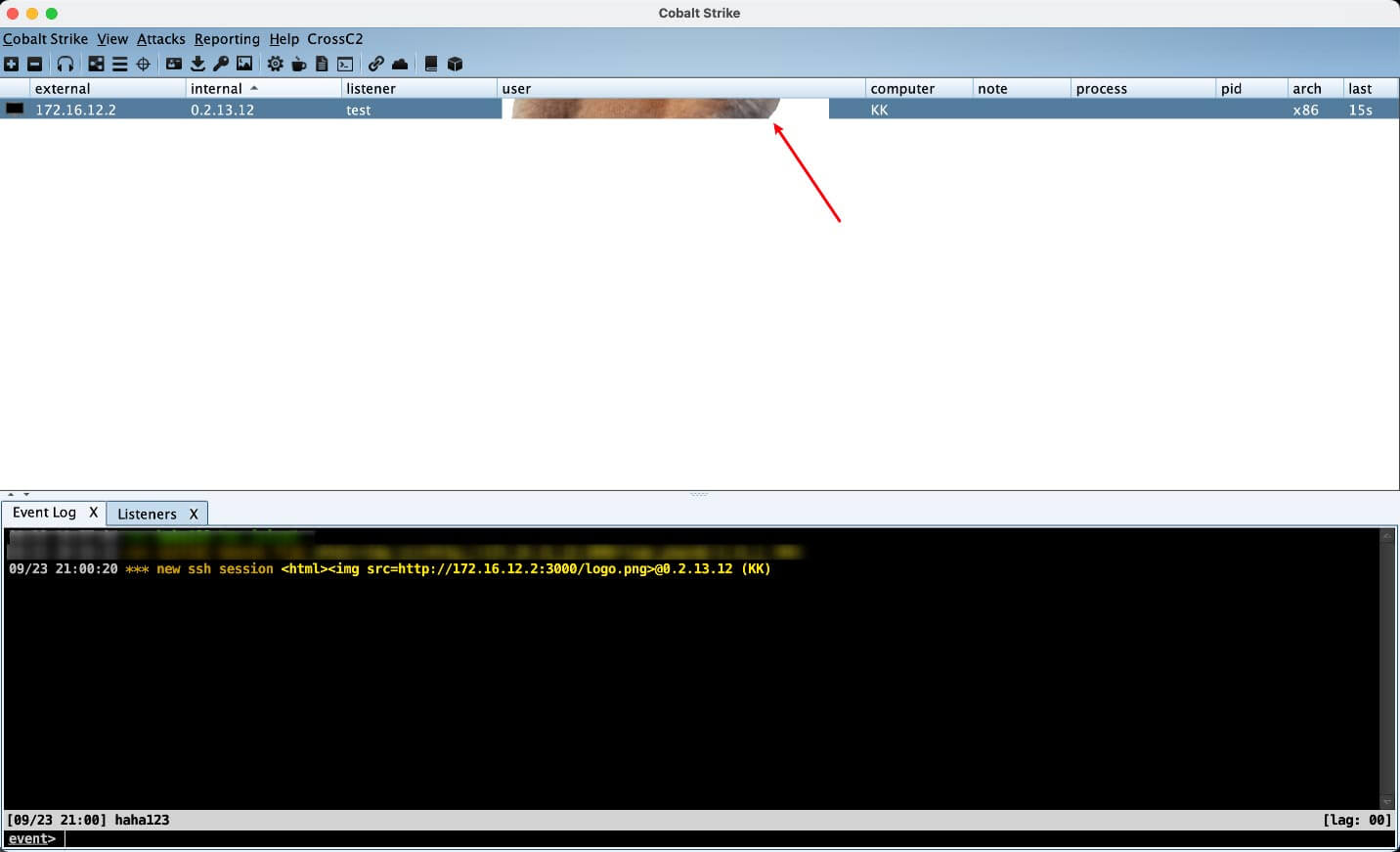Click the plus new connection icon
Image resolution: width=1400 pixels, height=852 pixels.
click(11, 64)
